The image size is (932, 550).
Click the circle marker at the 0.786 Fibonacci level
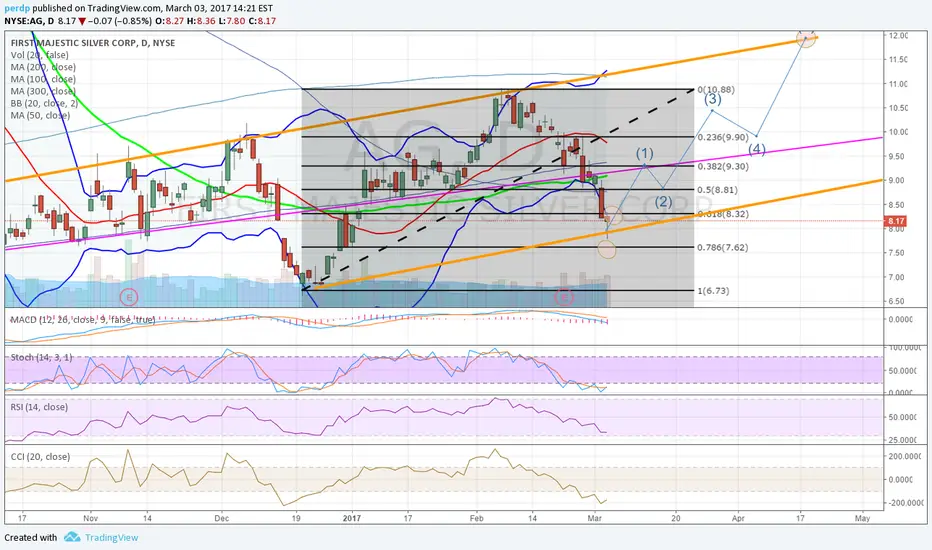click(607, 249)
